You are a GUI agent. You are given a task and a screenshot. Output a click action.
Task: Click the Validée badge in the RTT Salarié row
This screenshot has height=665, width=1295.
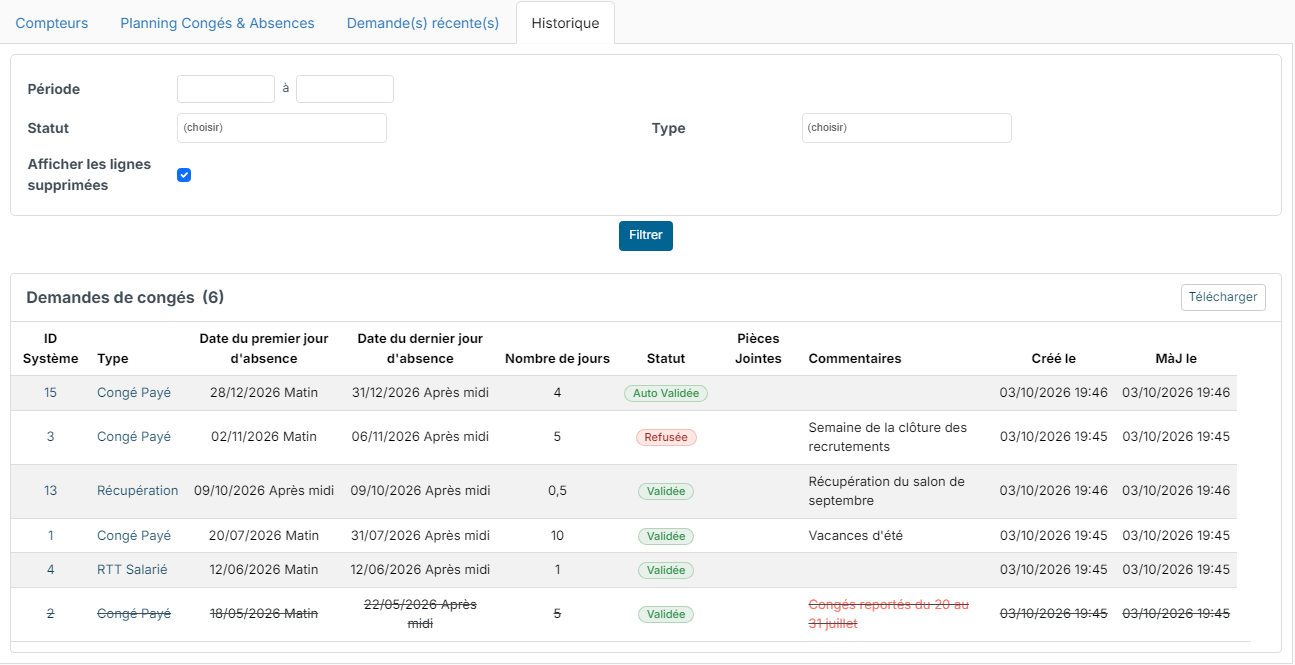click(666, 570)
